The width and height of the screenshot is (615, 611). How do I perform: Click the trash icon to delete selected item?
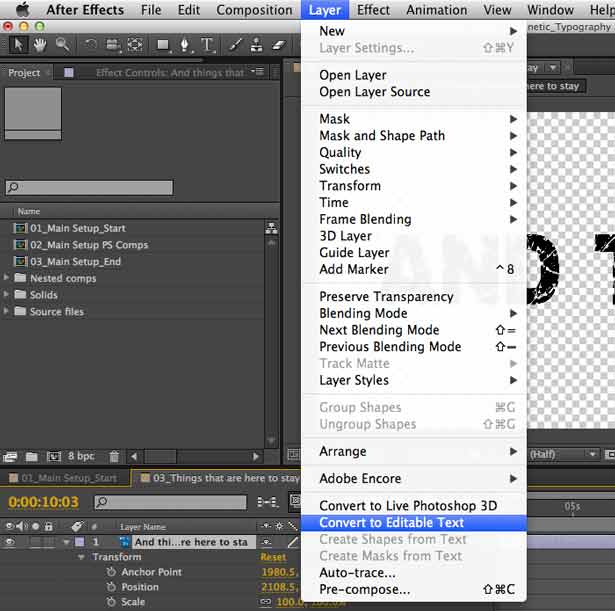pyautogui.click(x=114, y=456)
